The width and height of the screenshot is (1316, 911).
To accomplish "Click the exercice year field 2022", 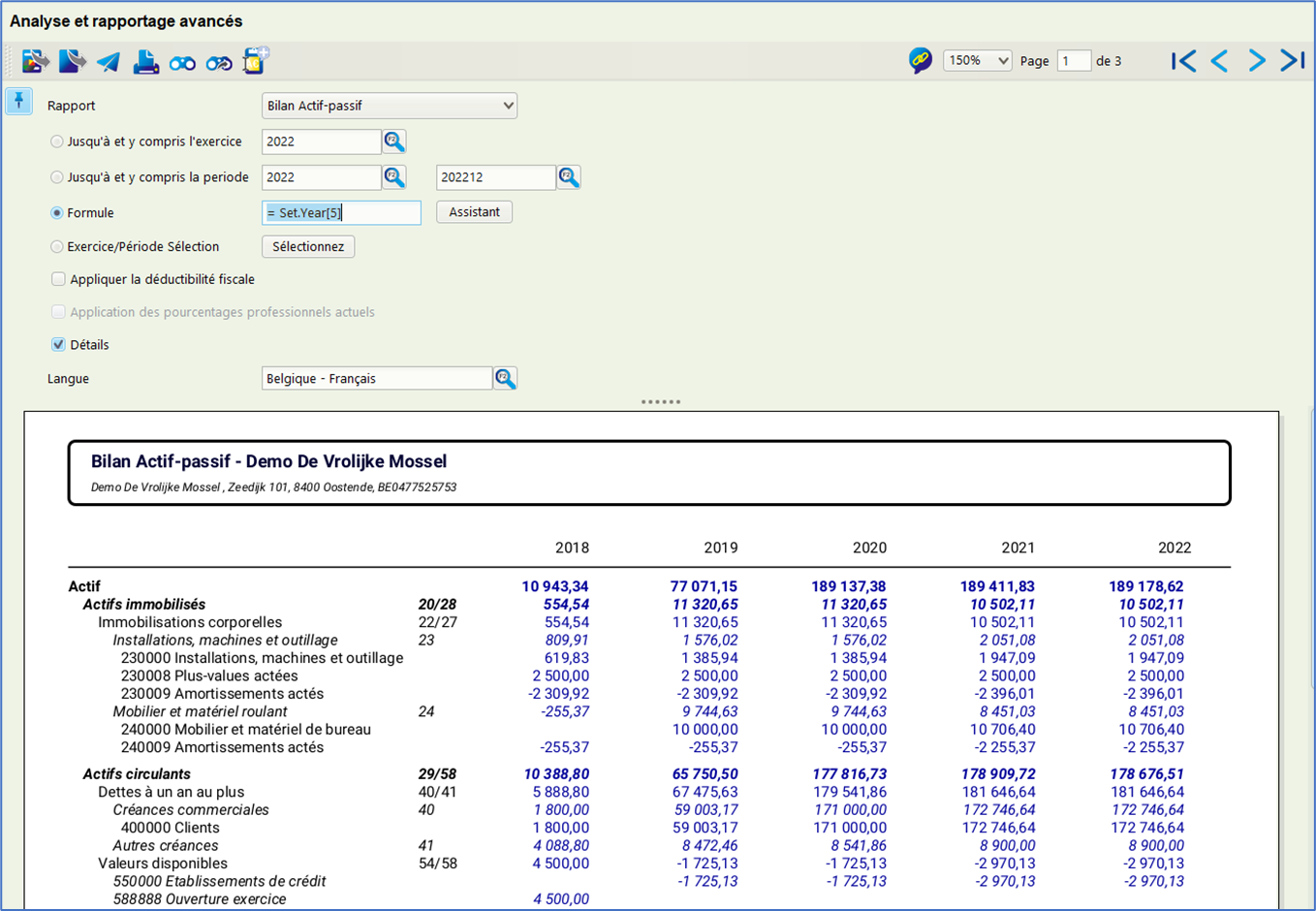I will click(322, 141).
